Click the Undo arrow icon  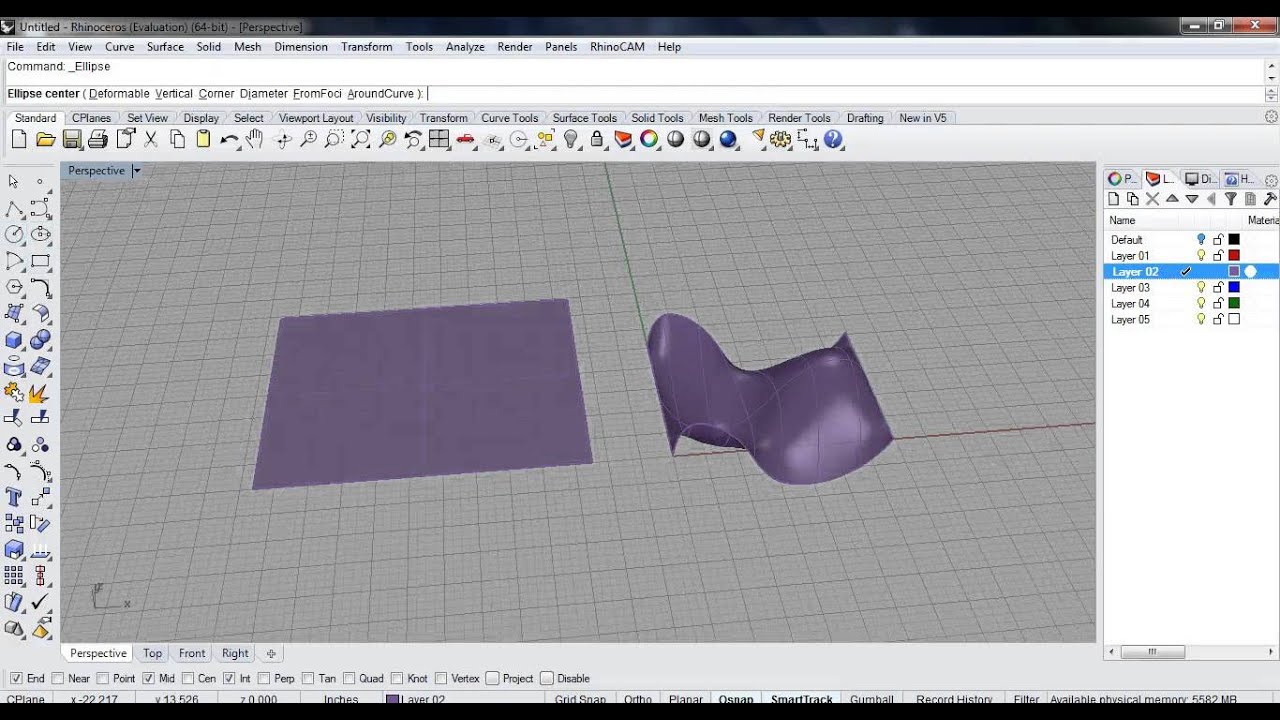click(229, 140)
